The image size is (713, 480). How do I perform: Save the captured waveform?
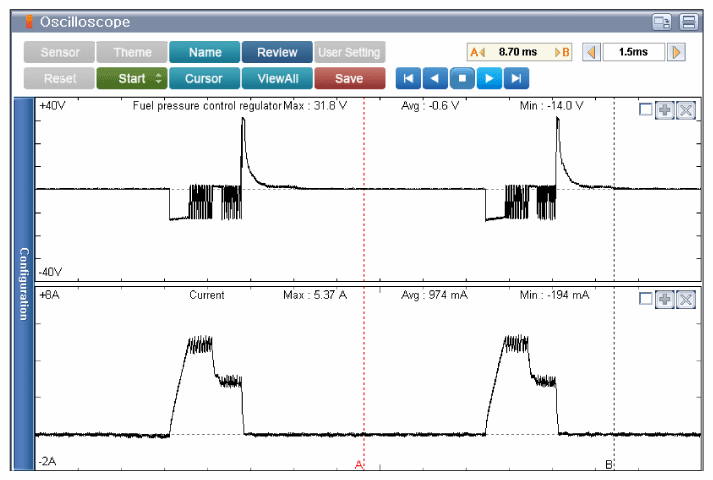coord(349,78)
